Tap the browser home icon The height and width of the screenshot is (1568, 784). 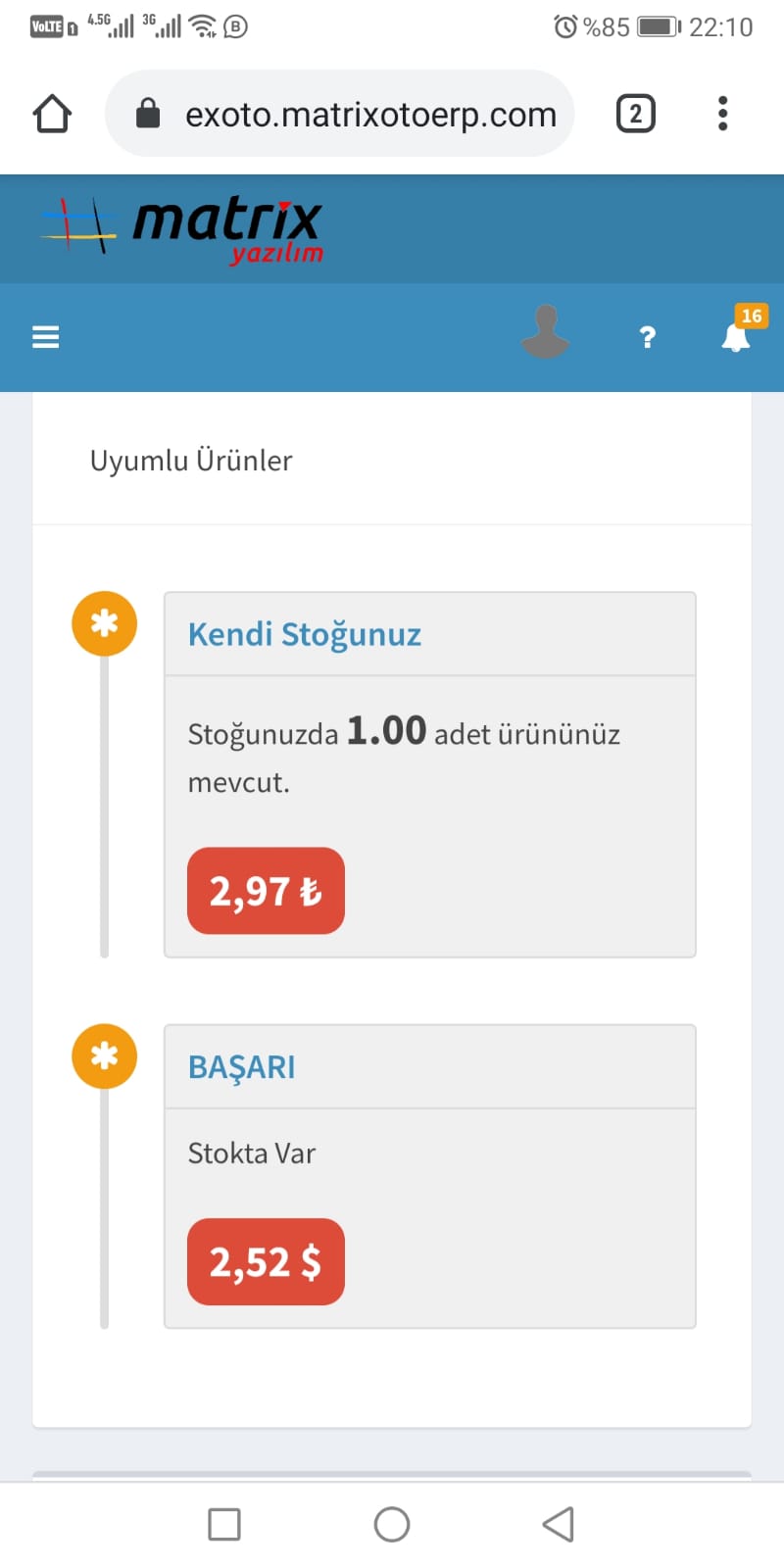point(52,114)
